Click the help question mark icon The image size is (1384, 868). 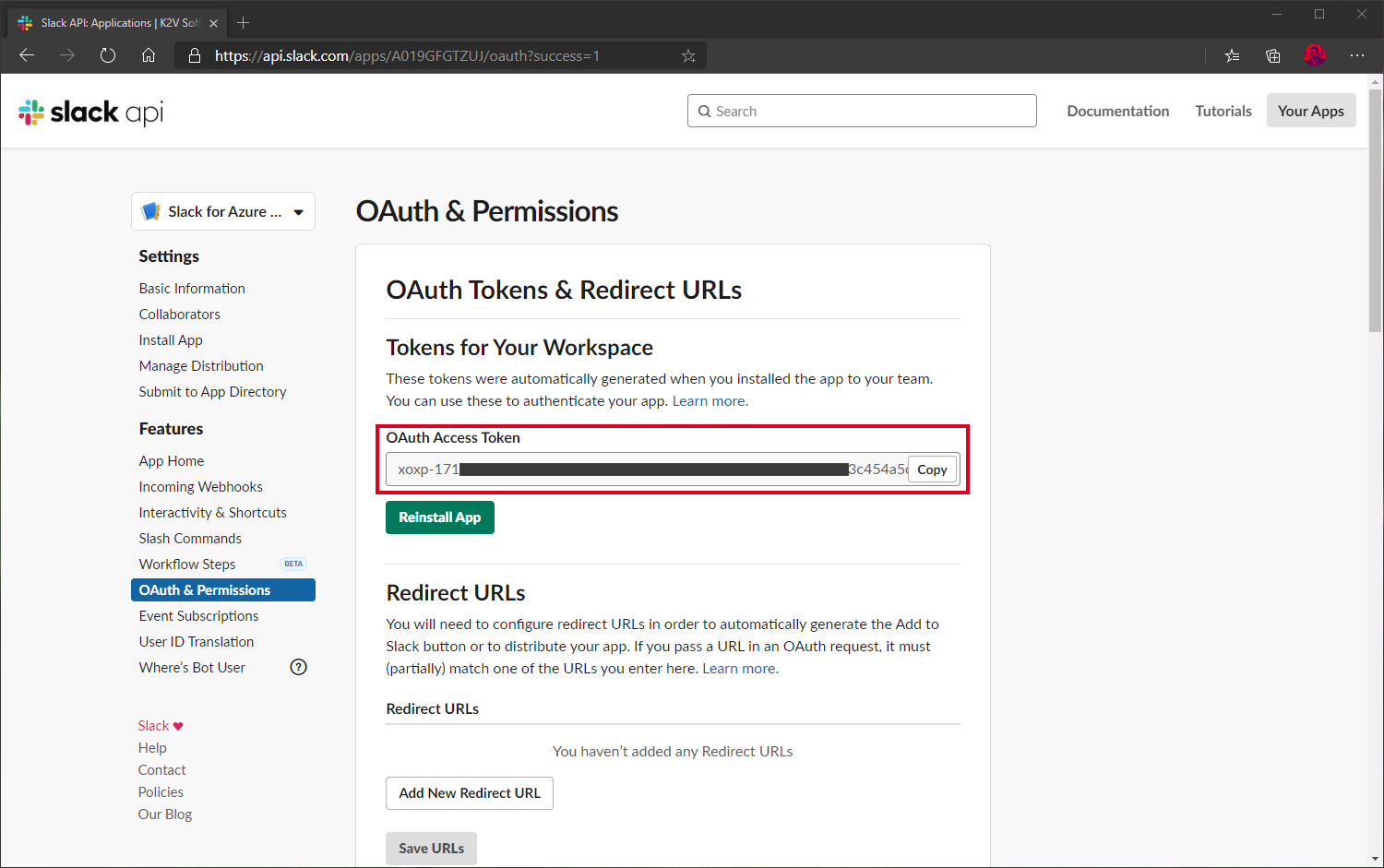[x=298, y=667]
